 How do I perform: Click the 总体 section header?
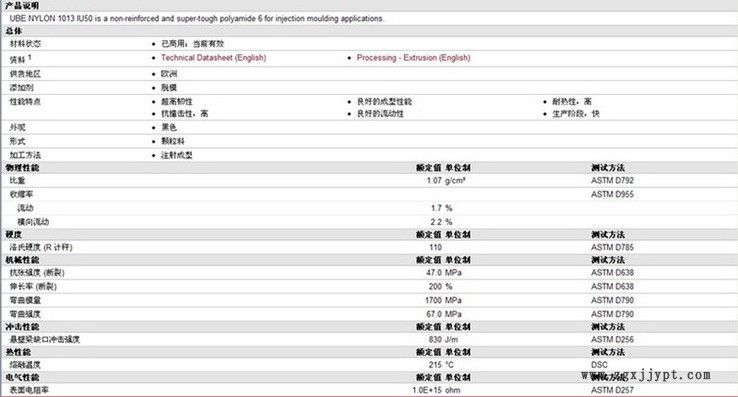14,31
